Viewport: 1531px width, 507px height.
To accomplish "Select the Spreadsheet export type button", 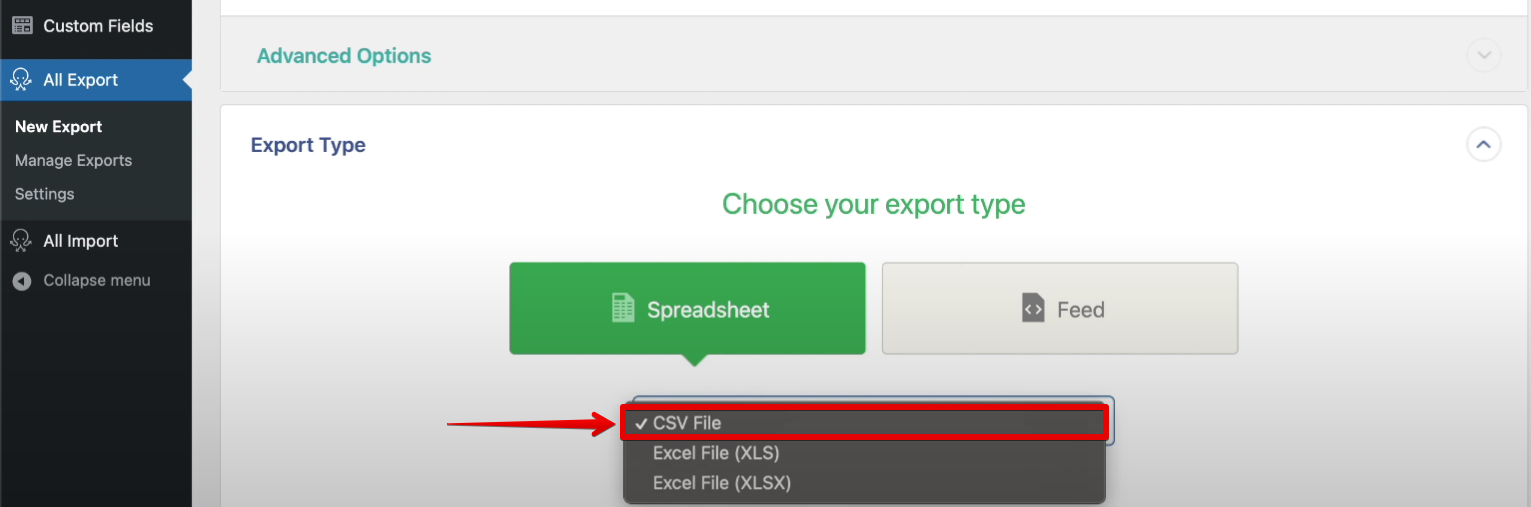I will (687, 308).
